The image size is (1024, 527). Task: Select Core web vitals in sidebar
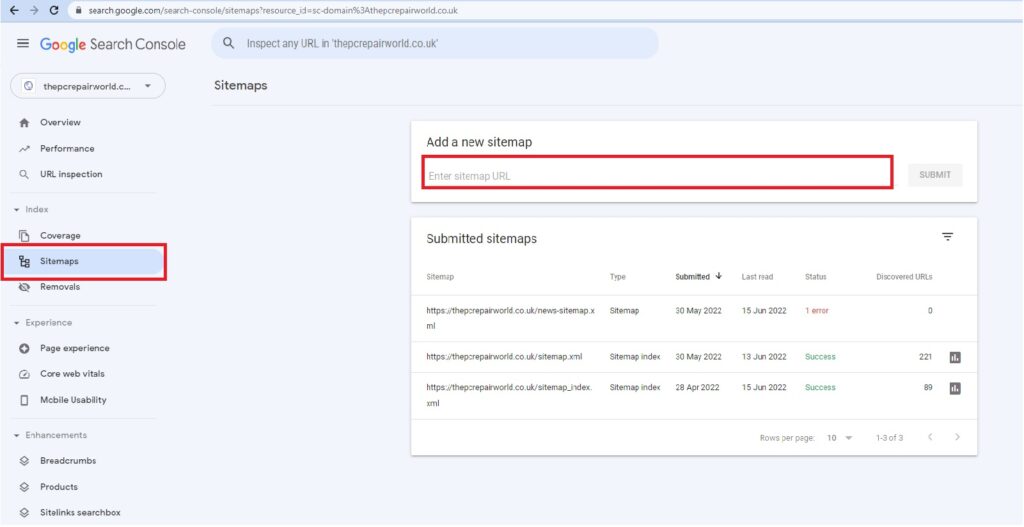tap(72, 374)
